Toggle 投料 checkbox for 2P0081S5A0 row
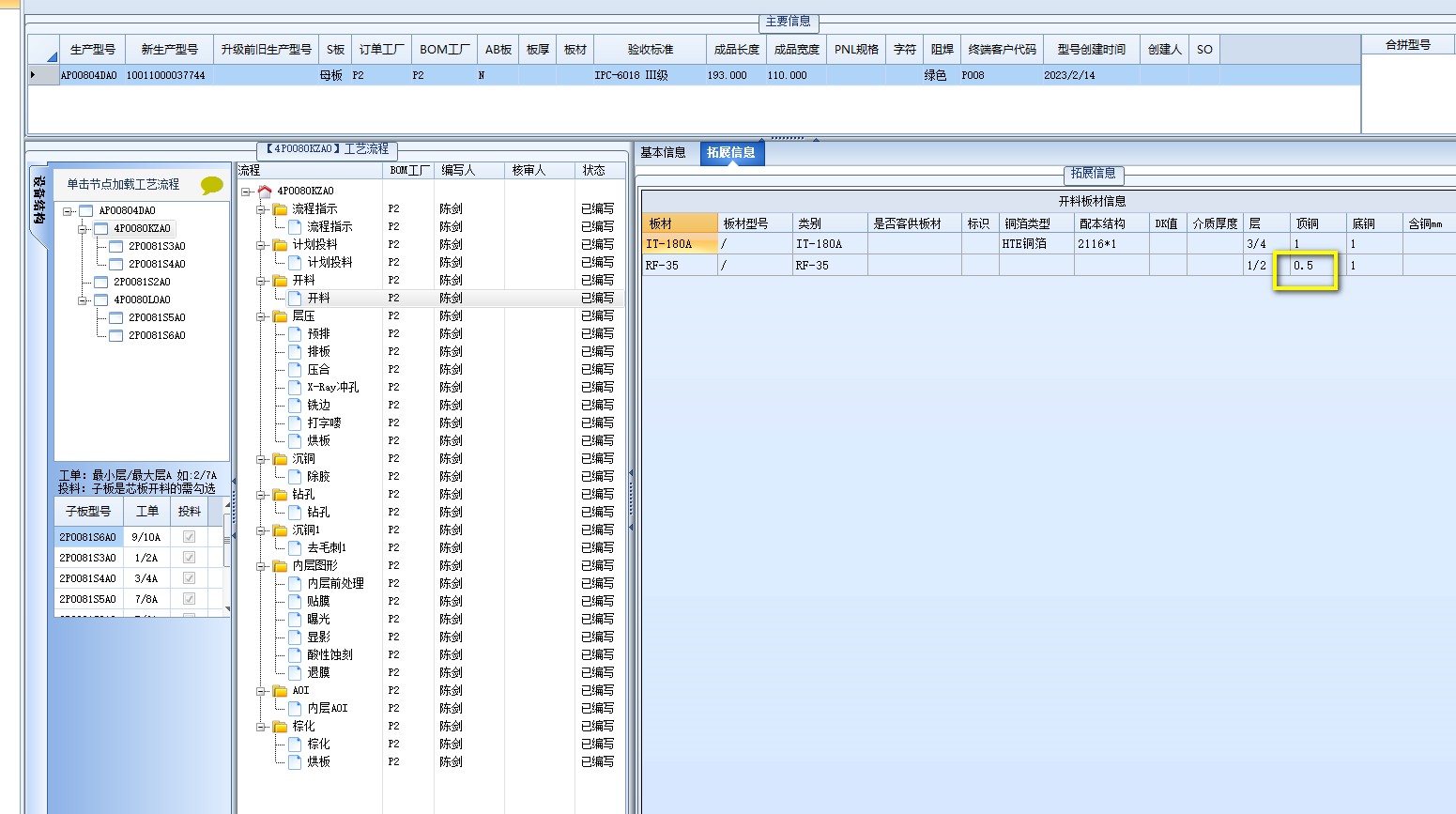This screenshot has height=814, width=1456. pos(189,599)
